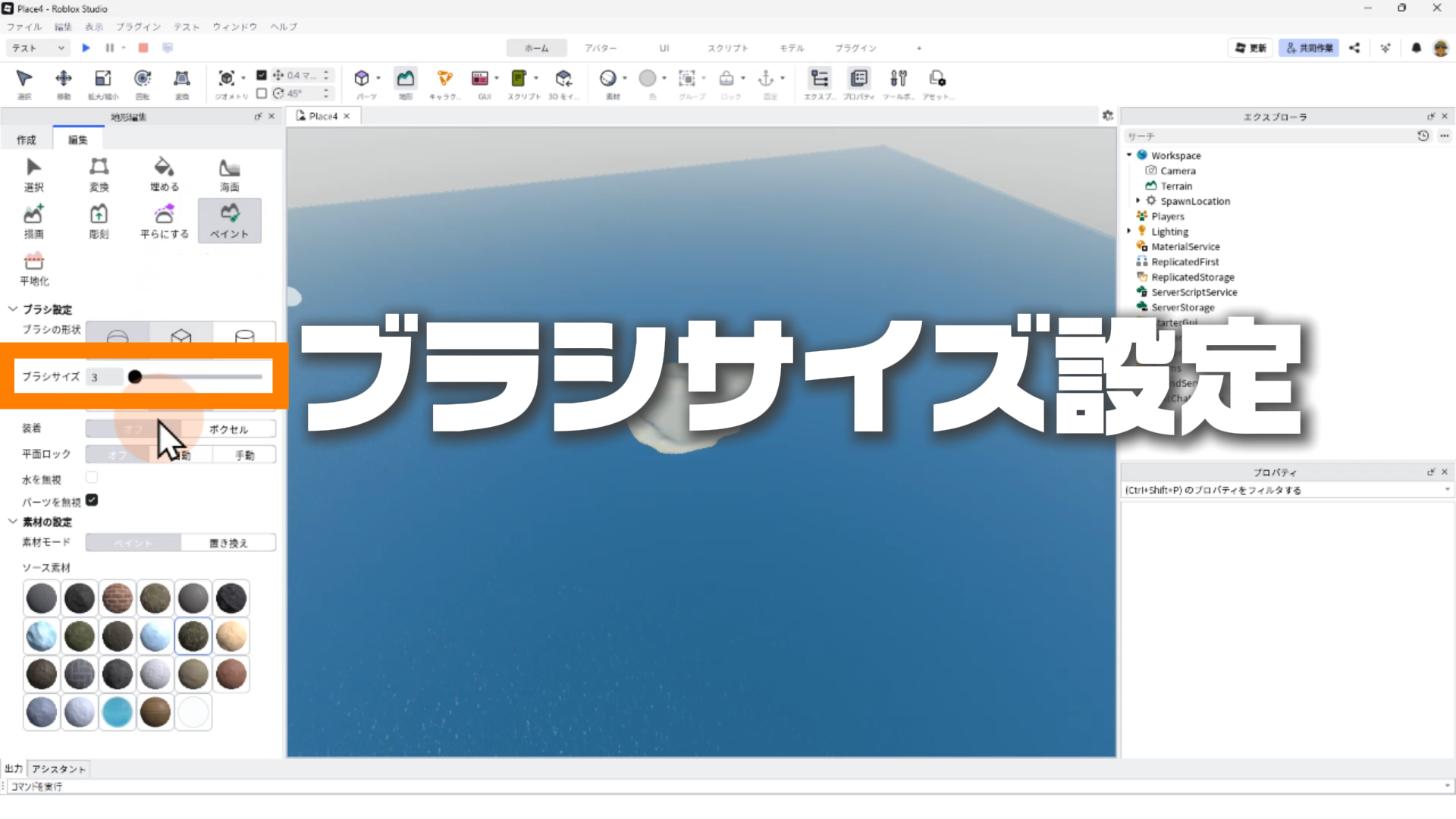The image size is (1456, 819).
Task: Select the 平らにする (Flatten) tool
Action: click(164, 221)
